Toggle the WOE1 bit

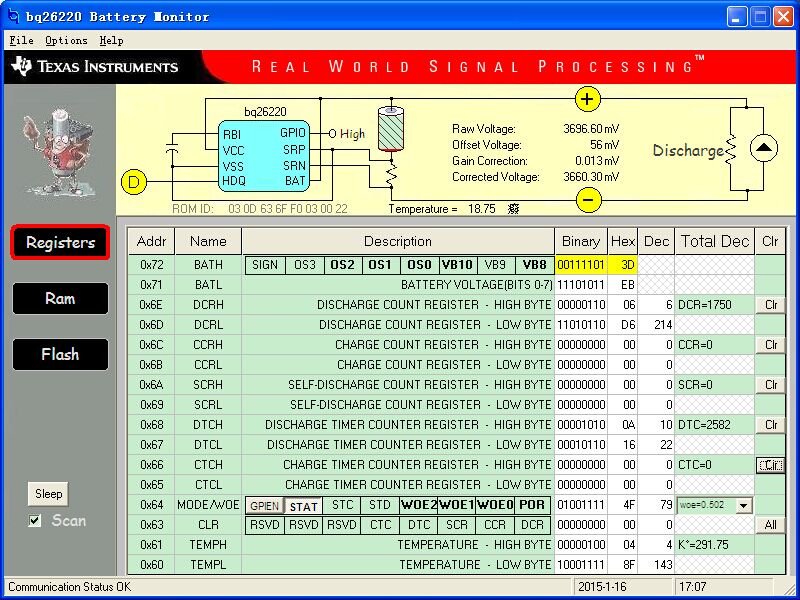[457, 506]
